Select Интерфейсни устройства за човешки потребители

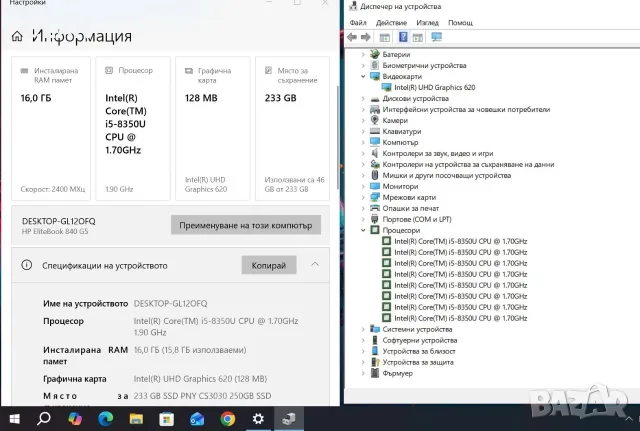pyautogui.click(x=466, y=109)
